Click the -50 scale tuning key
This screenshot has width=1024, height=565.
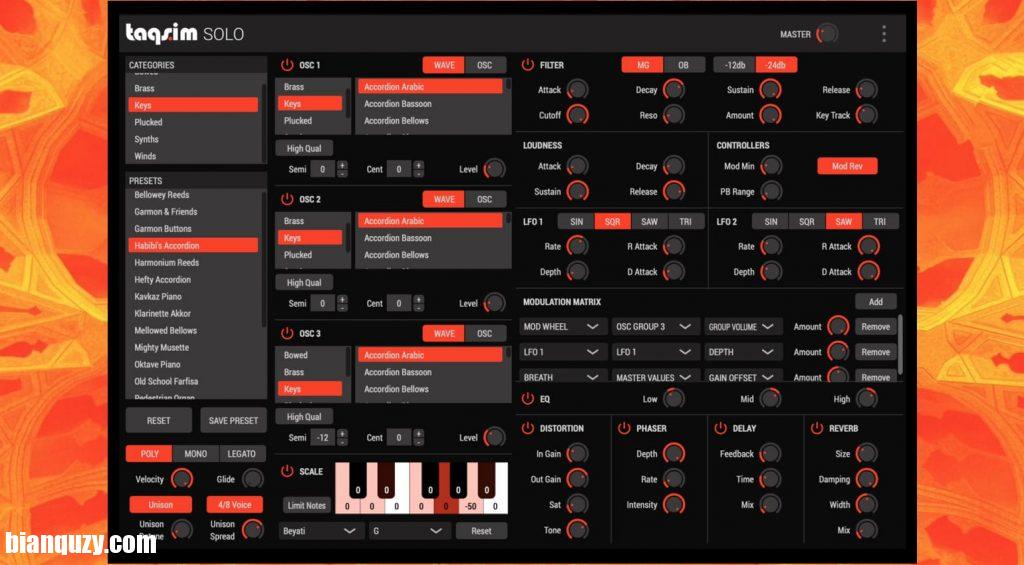pos(471,506)
